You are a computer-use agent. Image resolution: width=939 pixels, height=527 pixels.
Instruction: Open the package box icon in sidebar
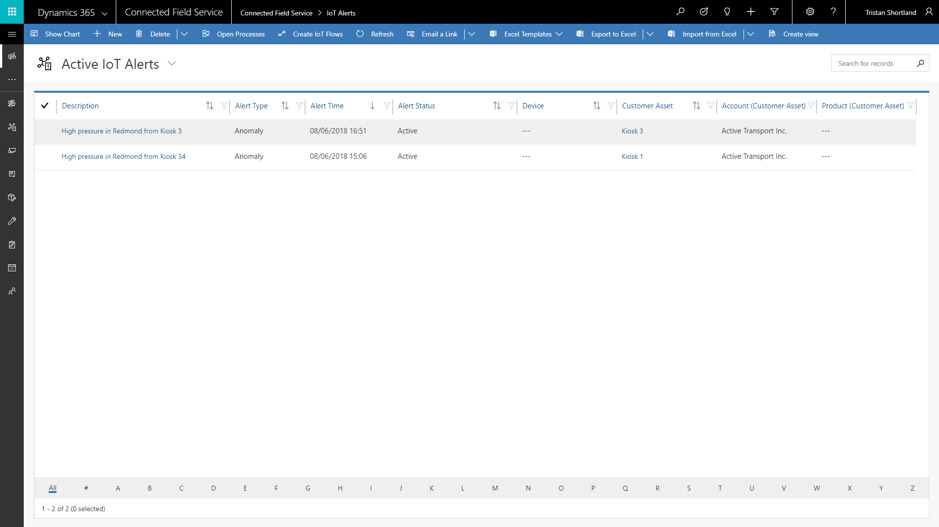[11, 198]
